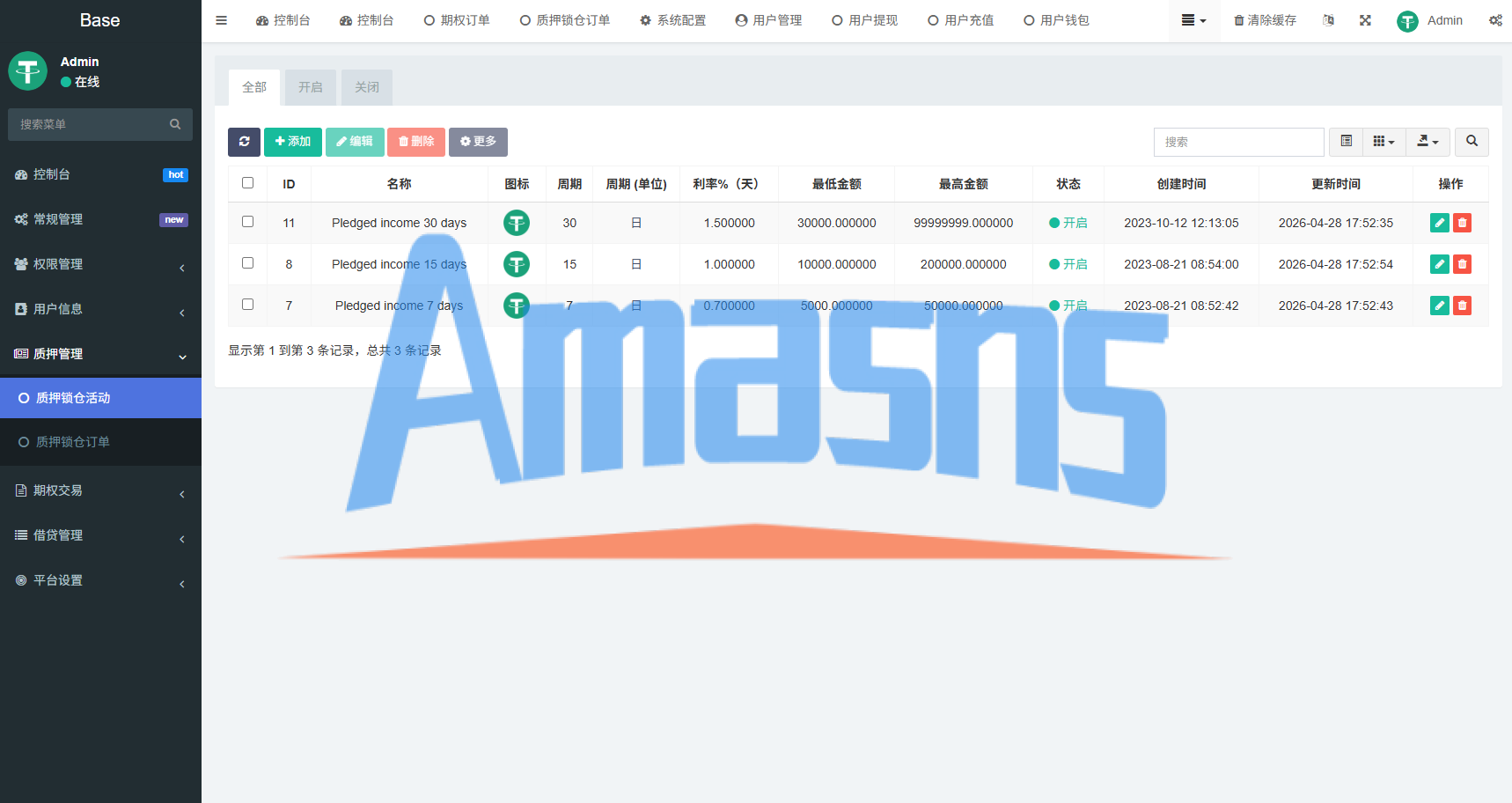Delete the Pledged income 30 days row
1512x803 pixels.
1462,223
